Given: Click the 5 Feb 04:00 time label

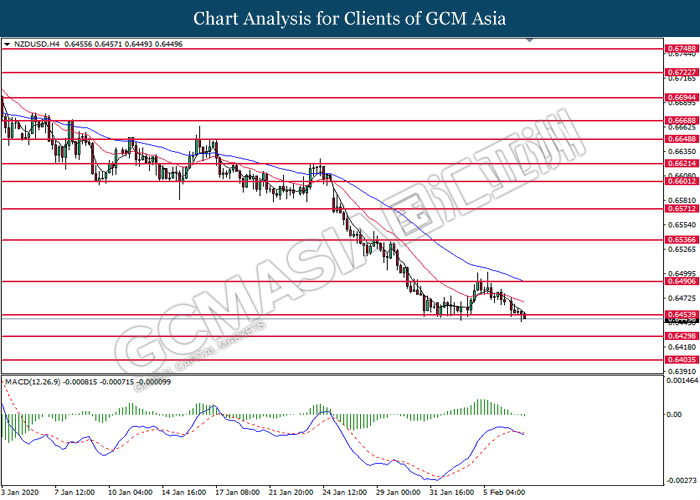Looking at the screenshot, I should [504, 492].
